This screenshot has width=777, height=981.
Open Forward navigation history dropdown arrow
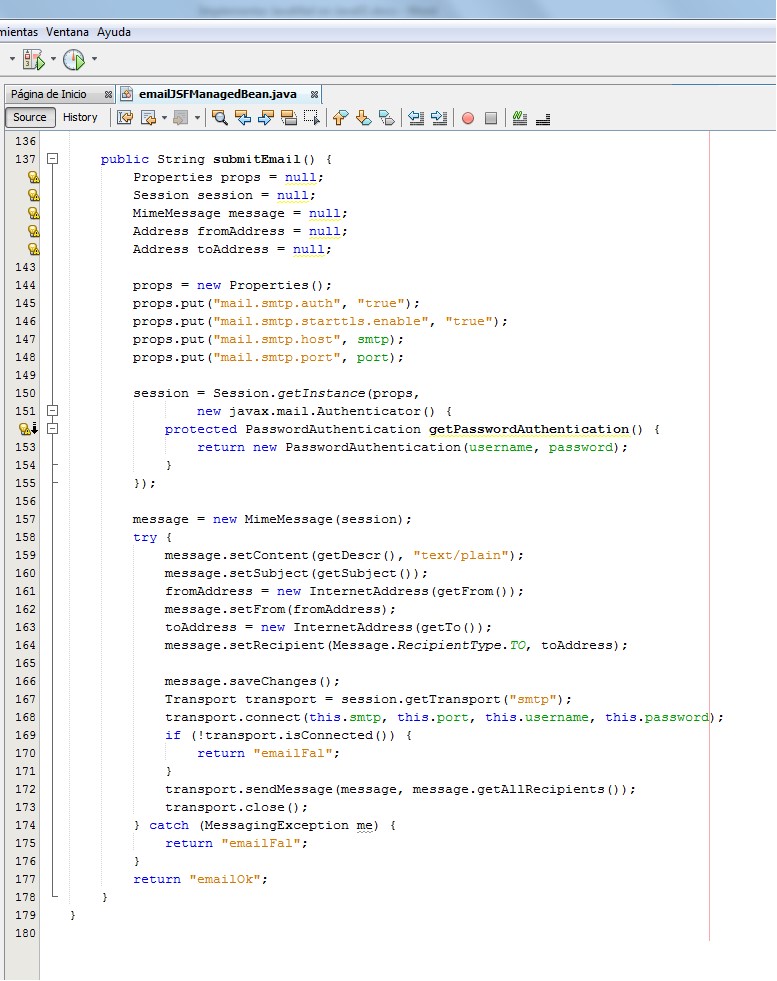[x=197, y=118]
